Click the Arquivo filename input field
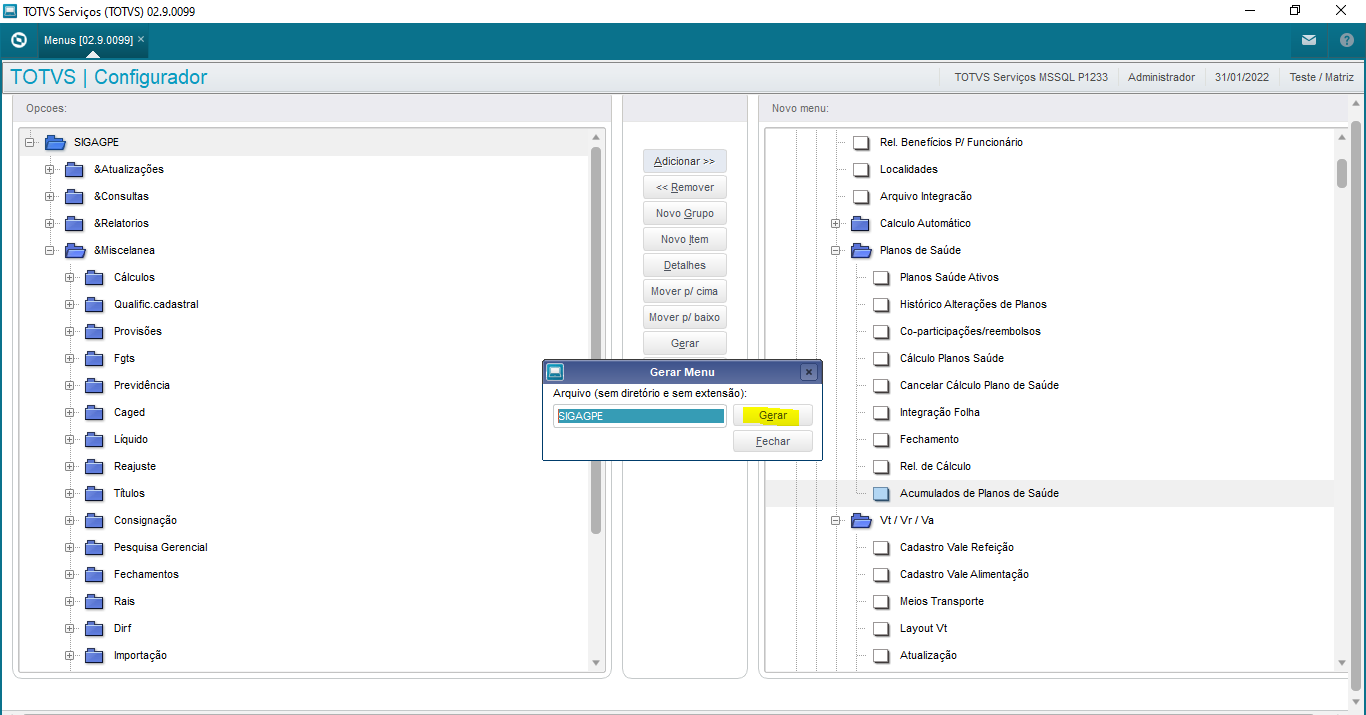 pyautogui.click(x=641, y=416)
